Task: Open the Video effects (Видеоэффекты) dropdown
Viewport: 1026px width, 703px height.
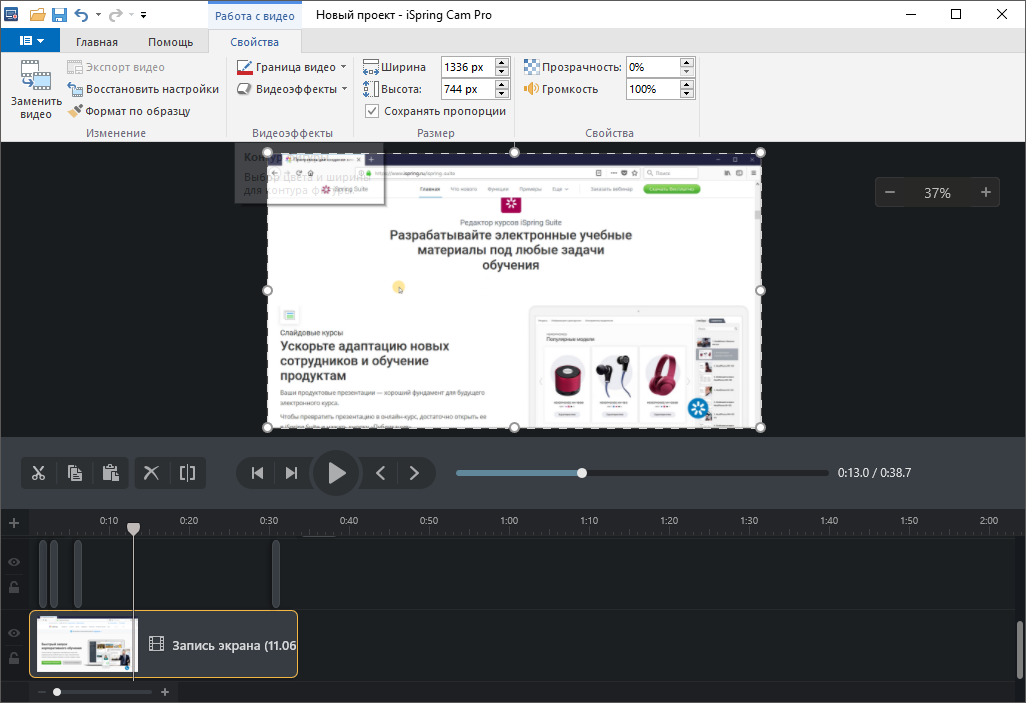Action: [292, 89]
